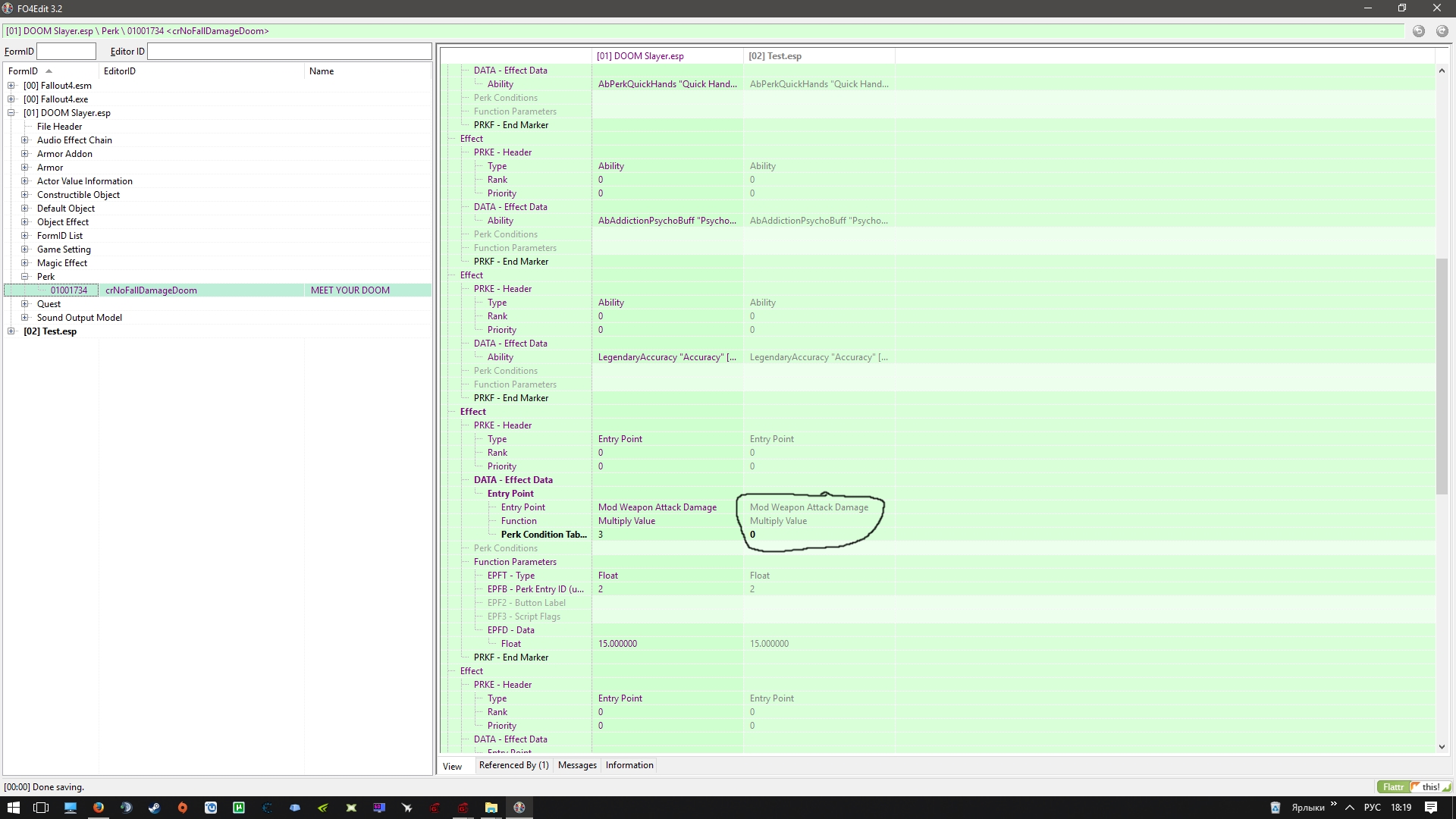Viewport: 1456px width, 819px height.
Task: Open File Explorer from the taskbar
Action: coord(491,808)
